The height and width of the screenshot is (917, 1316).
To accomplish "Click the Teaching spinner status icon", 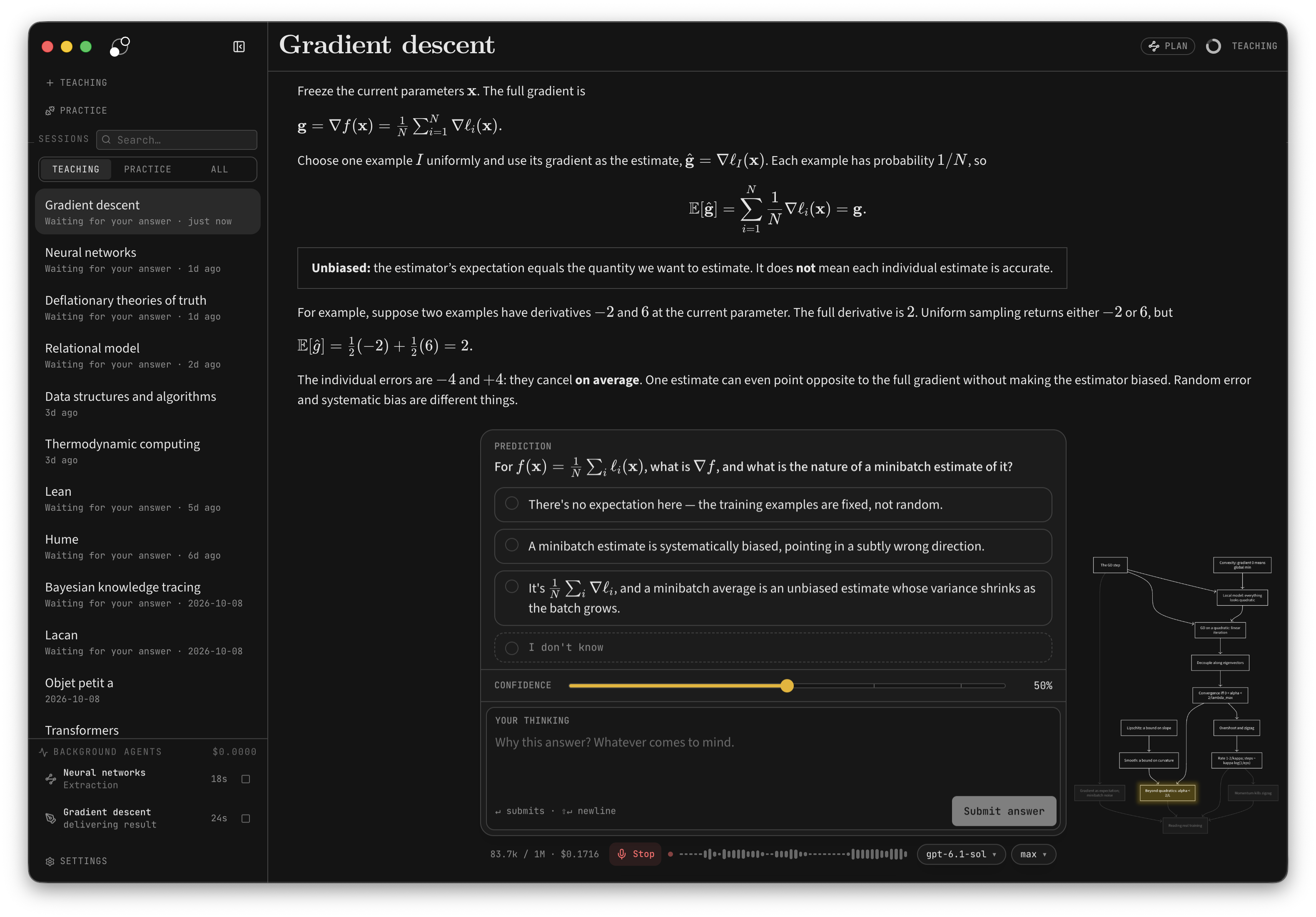I will [1214, 46].
